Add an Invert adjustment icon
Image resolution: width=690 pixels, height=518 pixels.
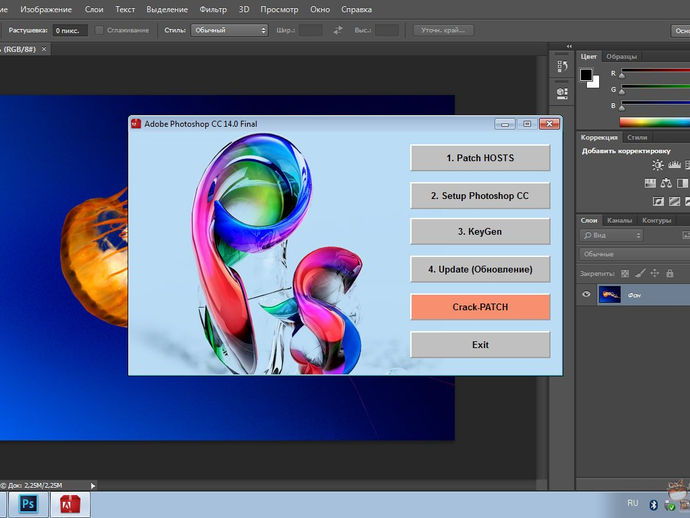click(658, 201)
